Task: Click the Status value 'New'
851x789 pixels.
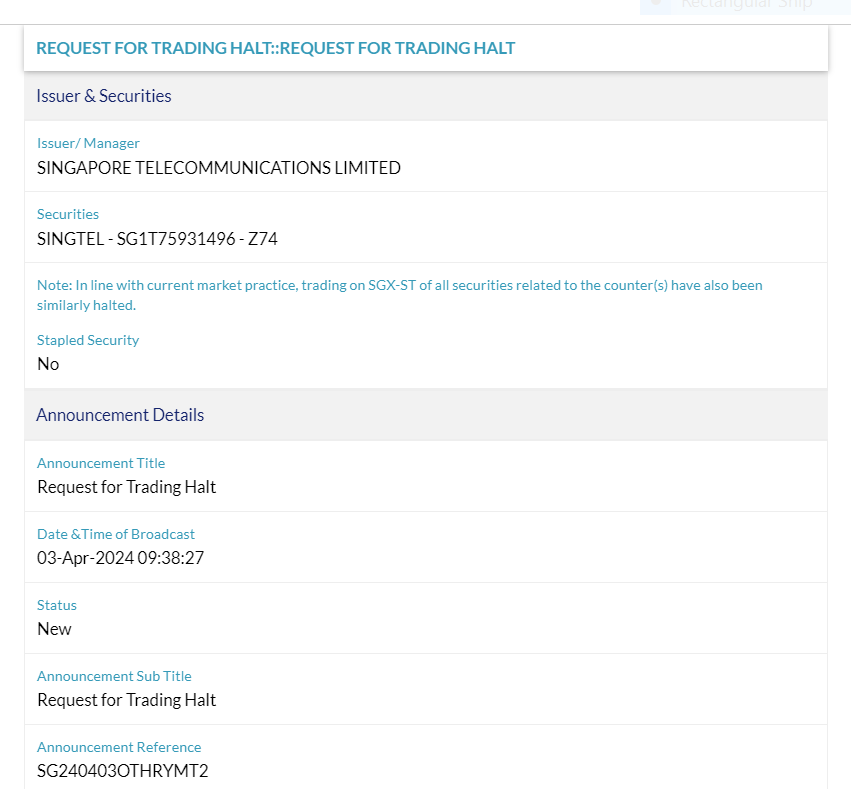Action: coord(54,629)
